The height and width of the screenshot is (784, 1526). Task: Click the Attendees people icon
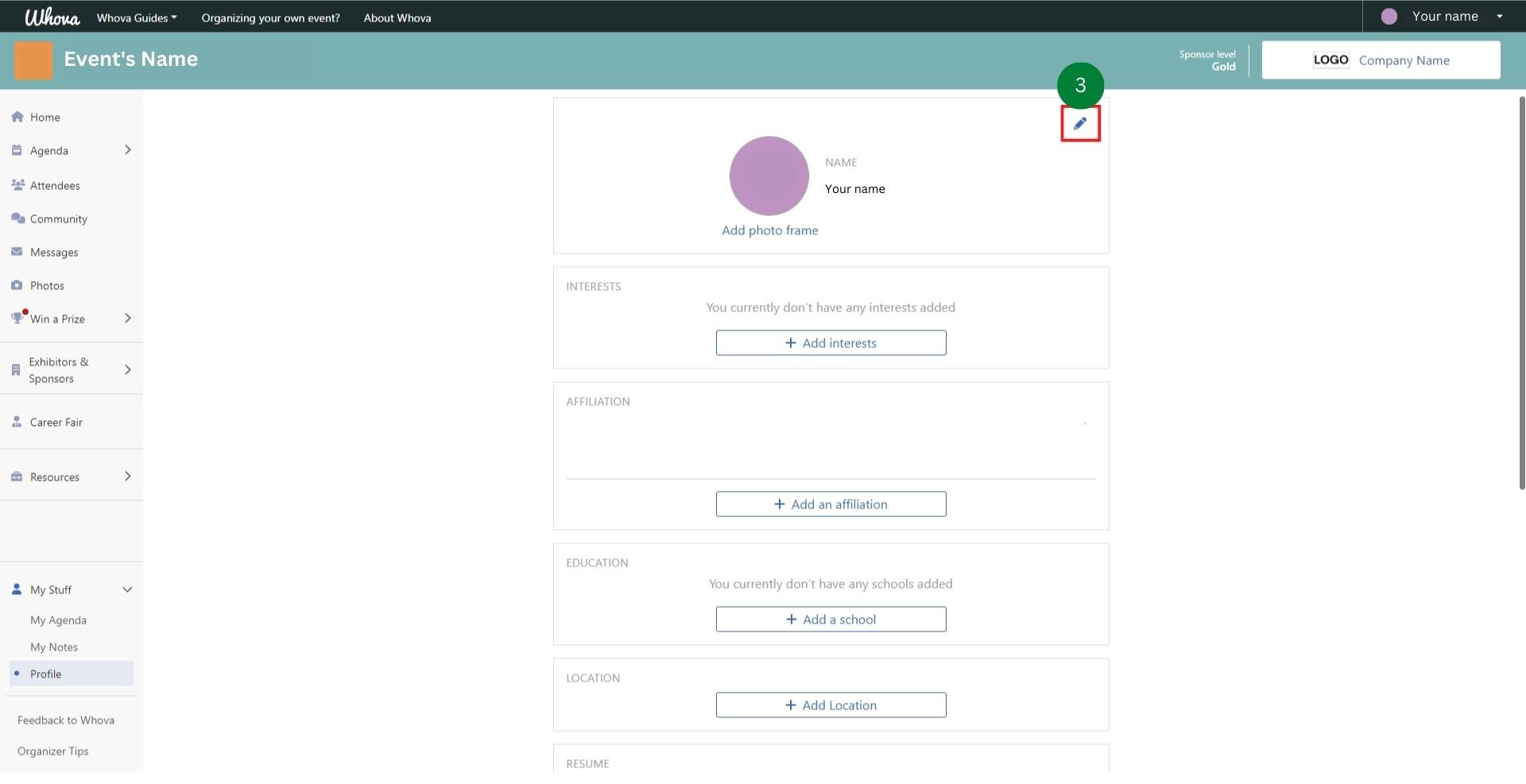[17, 185]
